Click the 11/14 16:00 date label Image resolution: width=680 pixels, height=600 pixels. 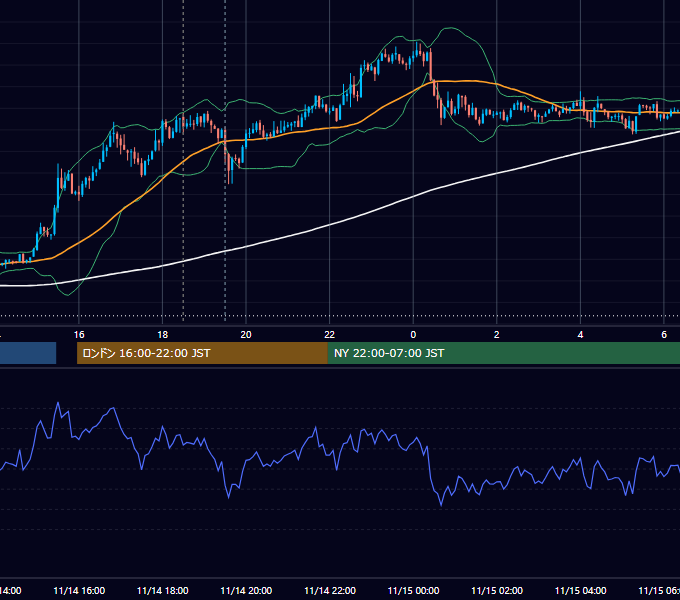[79, 591]
